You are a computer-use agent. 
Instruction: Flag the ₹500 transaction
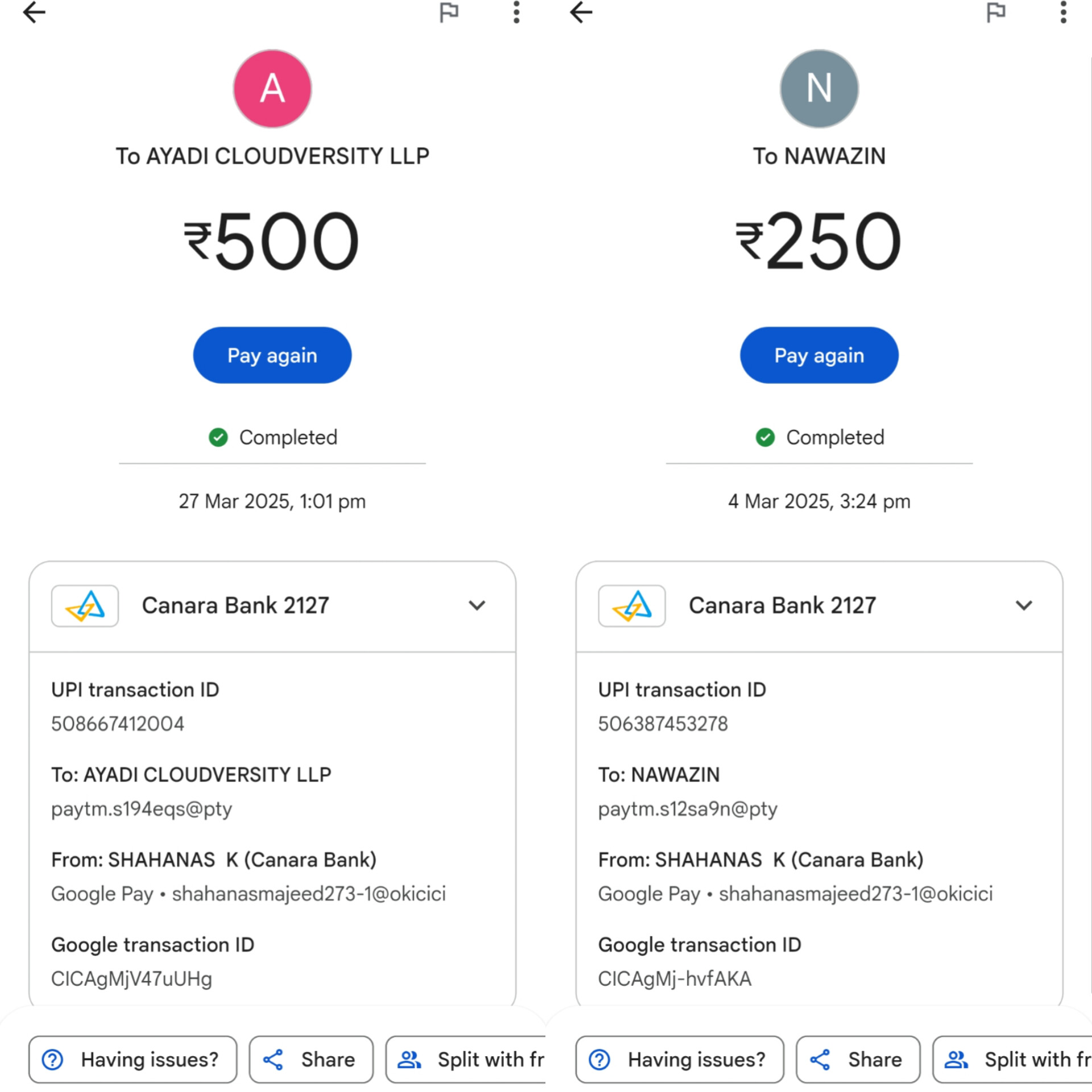click(449, 13)
